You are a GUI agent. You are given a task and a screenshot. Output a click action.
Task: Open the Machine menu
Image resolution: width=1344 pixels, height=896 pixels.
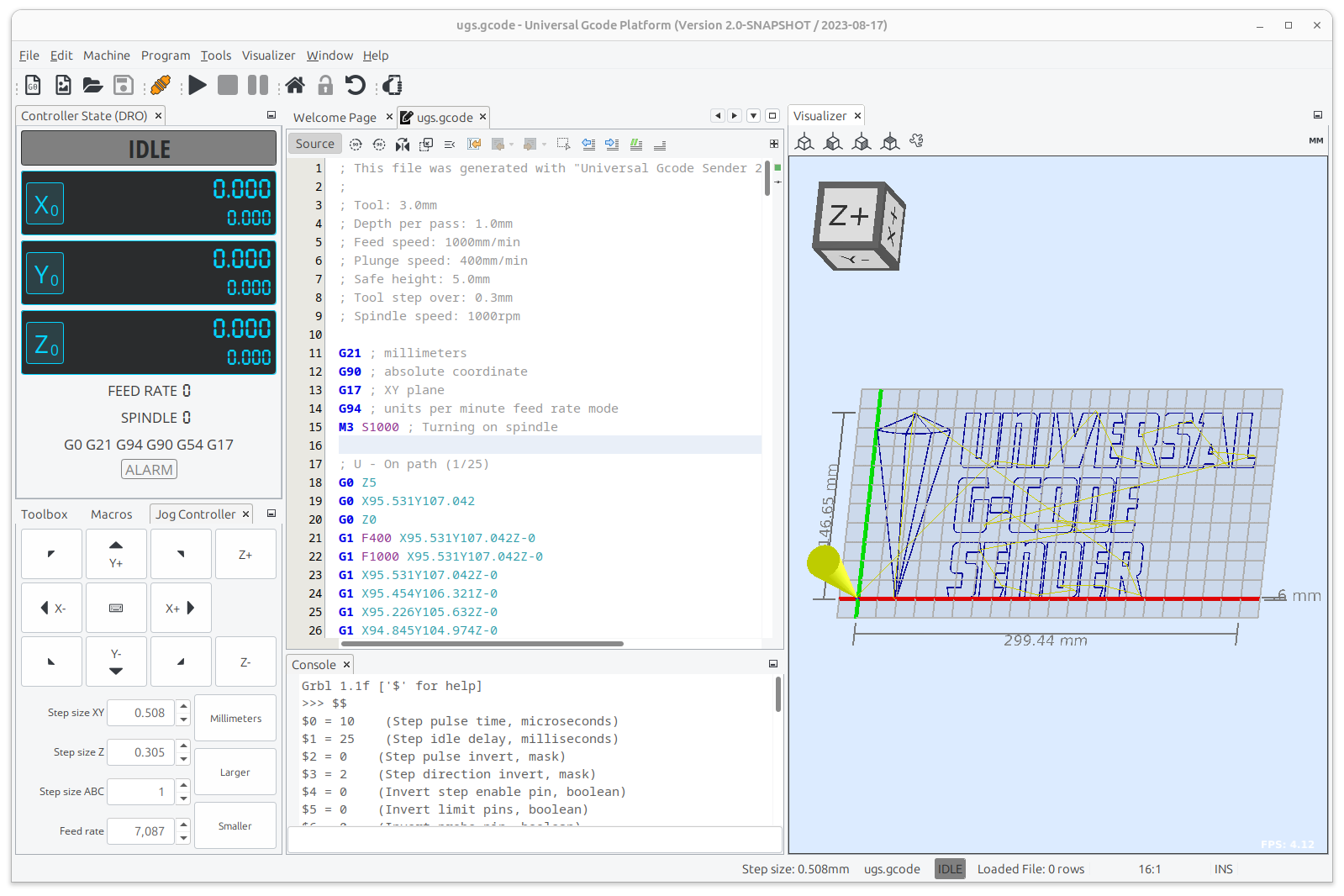coord(106,55)
